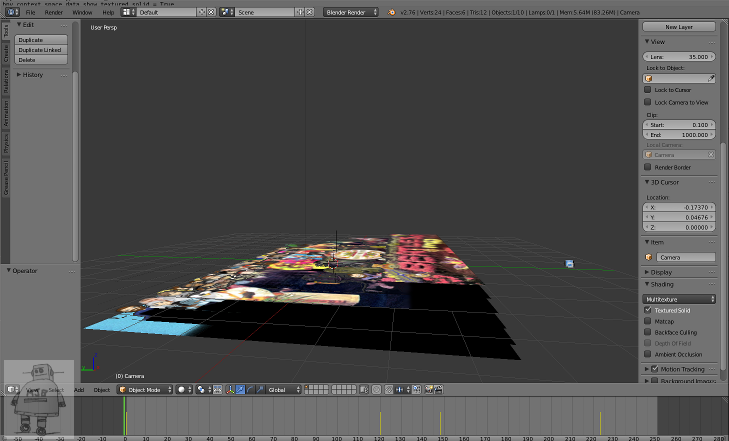Click the Delete button
This screenshot has width=729, height=441.
point(41,60)
